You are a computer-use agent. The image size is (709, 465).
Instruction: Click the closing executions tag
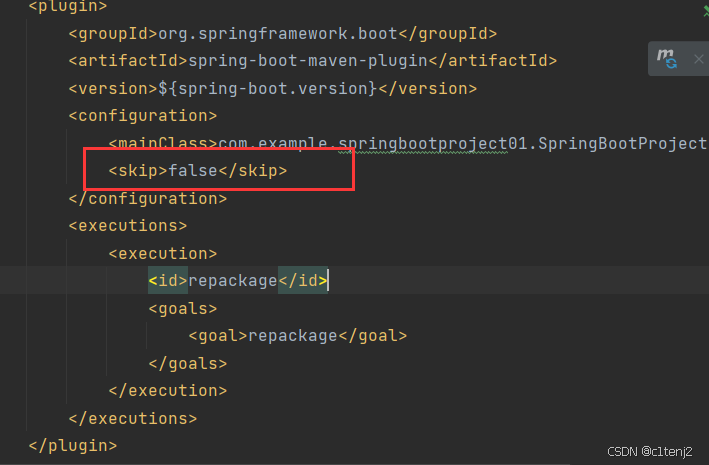click(x=133, y=418)
